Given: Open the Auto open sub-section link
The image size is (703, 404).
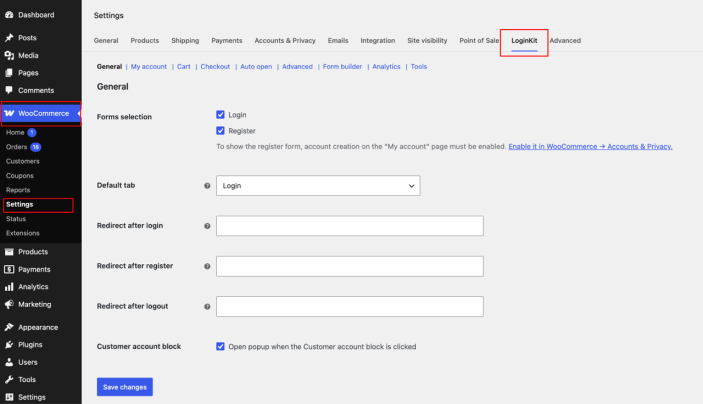Looking at the screenshot, I should click(256, 66).
